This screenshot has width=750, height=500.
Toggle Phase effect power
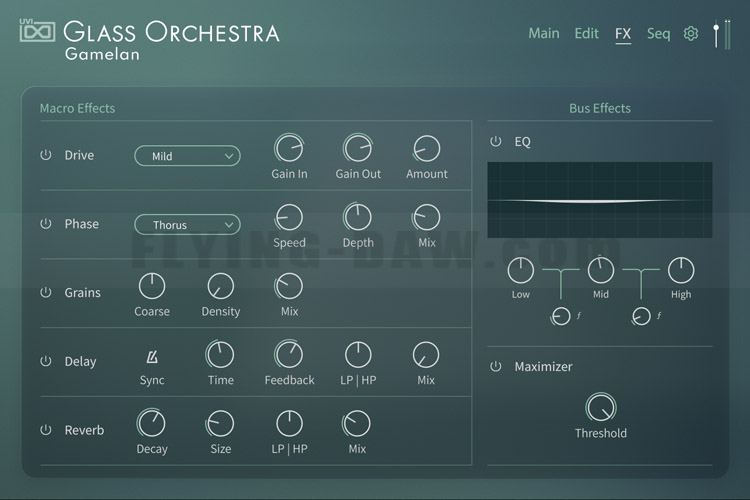click(x=45, y=223)
